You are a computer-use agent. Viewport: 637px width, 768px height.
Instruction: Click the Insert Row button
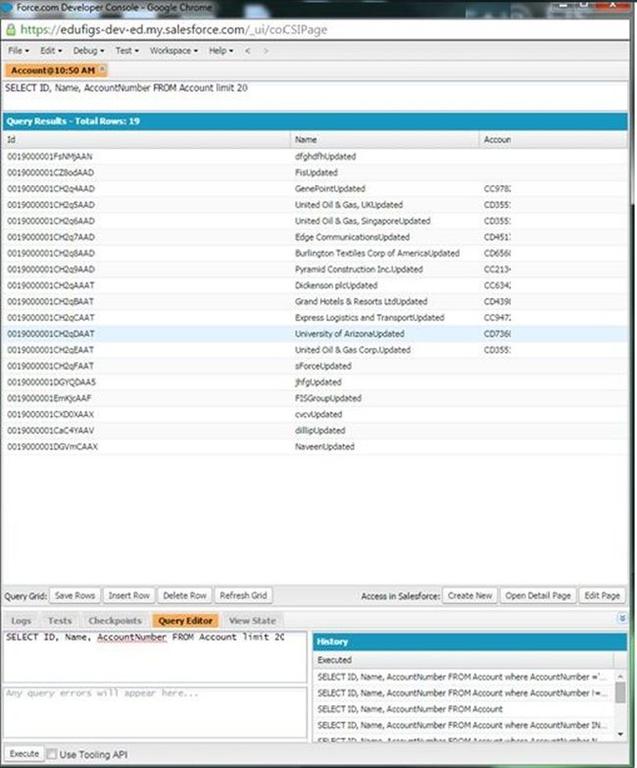pos(129,596)
